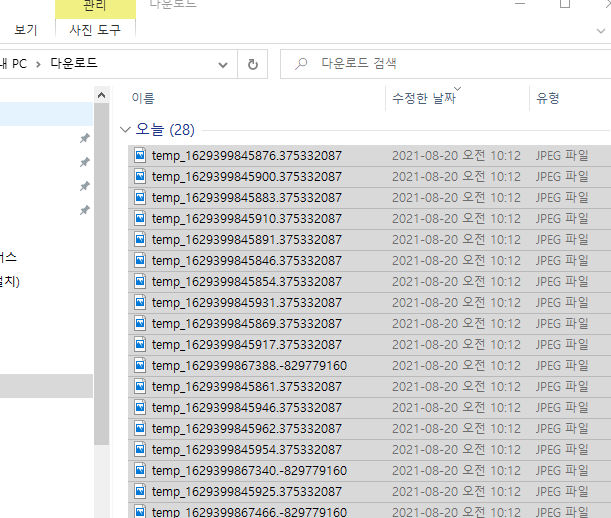Click the first pin icon in navigation pane
This screenshot has width=611, height=518.
(x=85, y=138)
